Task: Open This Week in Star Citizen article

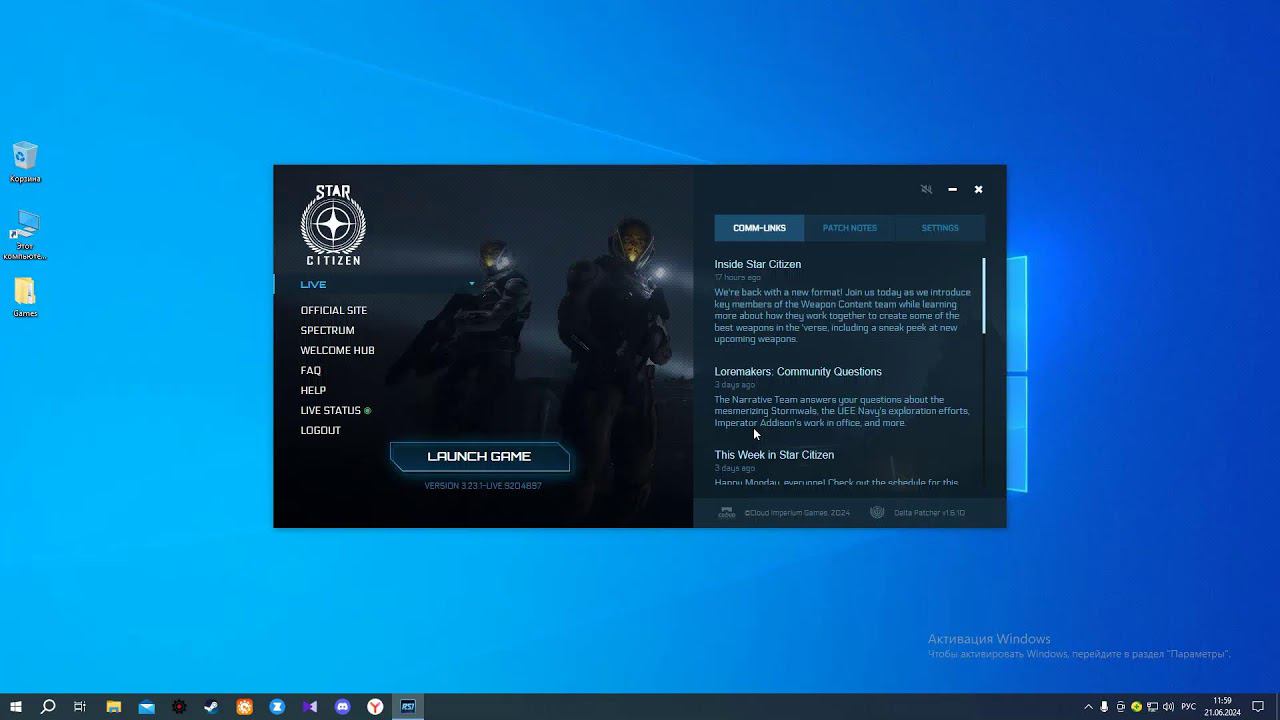Action: click(774, 454)
